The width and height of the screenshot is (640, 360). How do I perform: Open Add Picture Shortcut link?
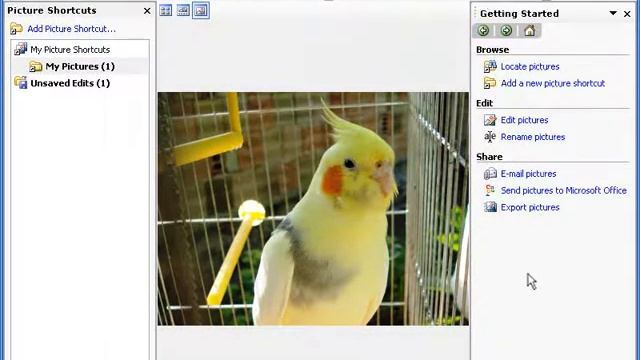click(x=72, y=29)
